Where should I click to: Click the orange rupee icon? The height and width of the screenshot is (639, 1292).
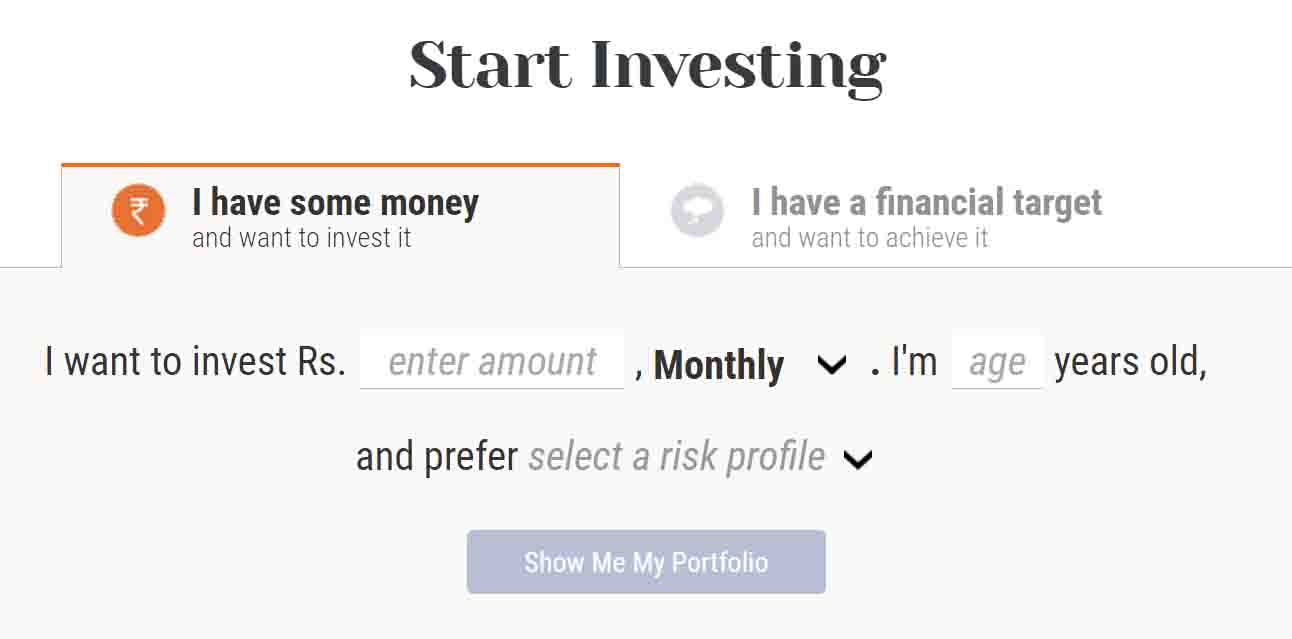[138, 211]
